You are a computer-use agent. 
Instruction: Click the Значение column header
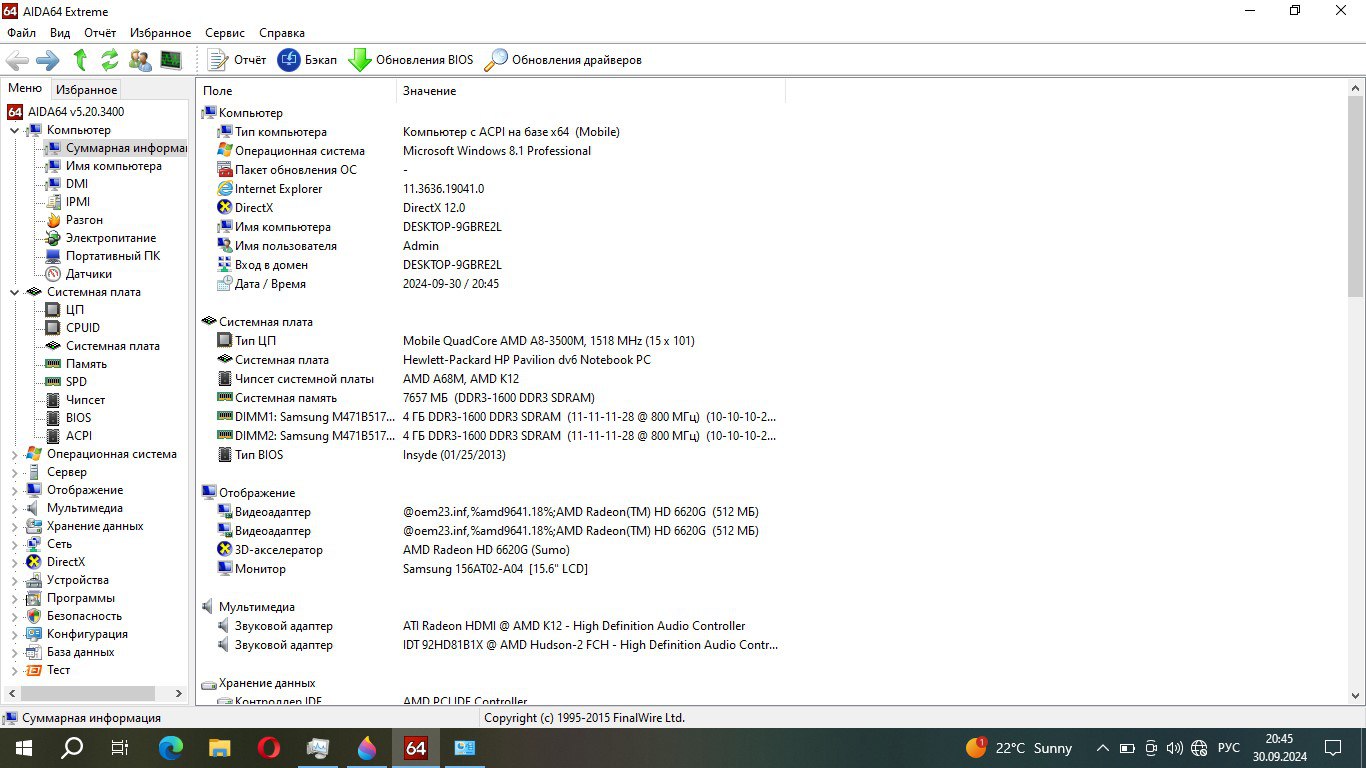pos(591,91)
